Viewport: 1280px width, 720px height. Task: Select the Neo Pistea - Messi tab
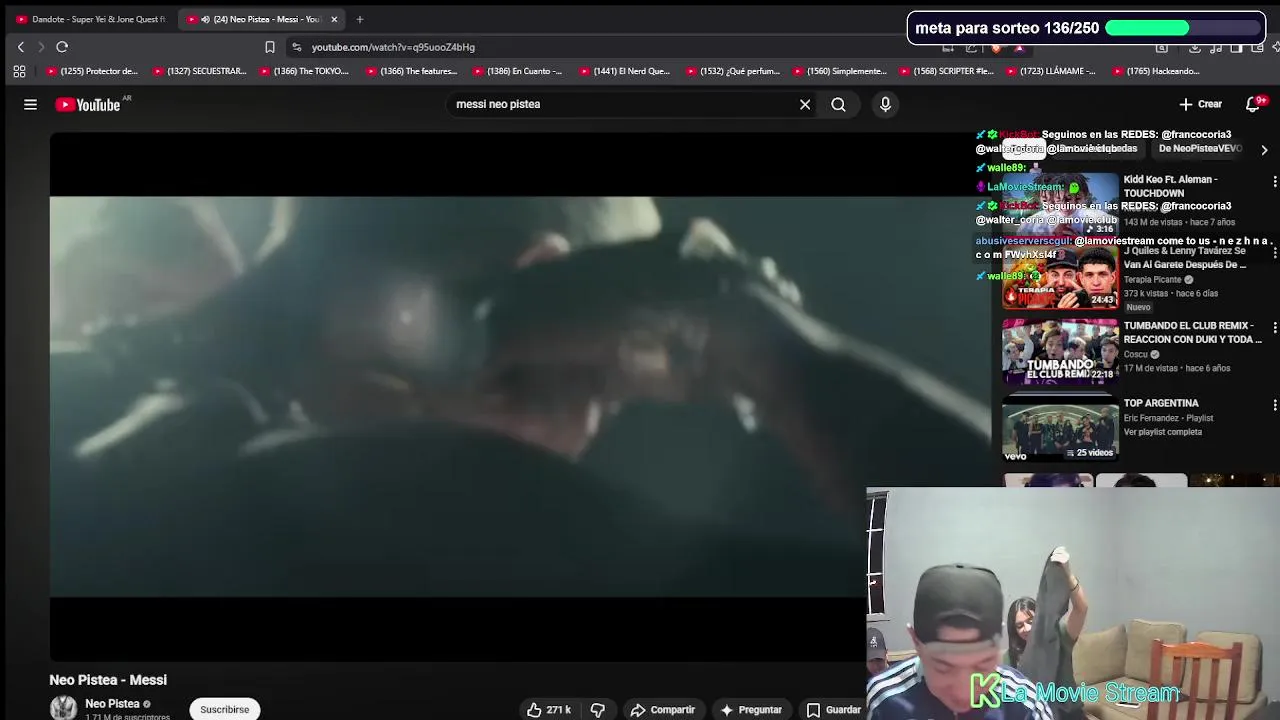260,19
